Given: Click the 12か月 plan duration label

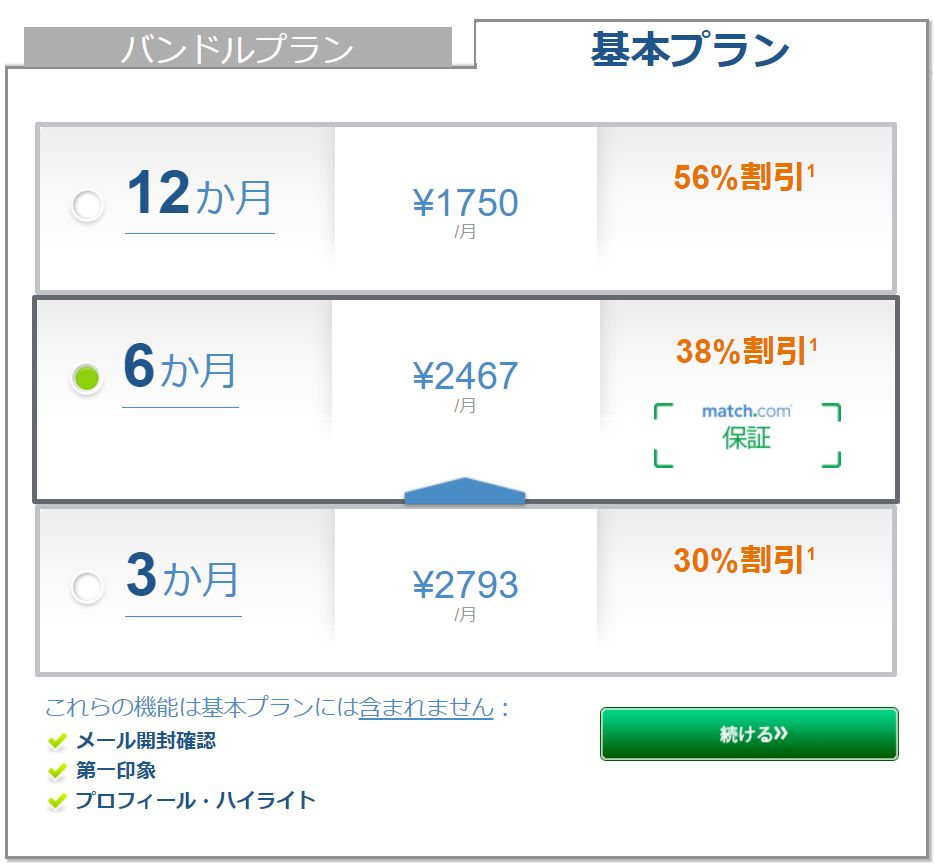Looking at the screenshot, I should (199, 194).
